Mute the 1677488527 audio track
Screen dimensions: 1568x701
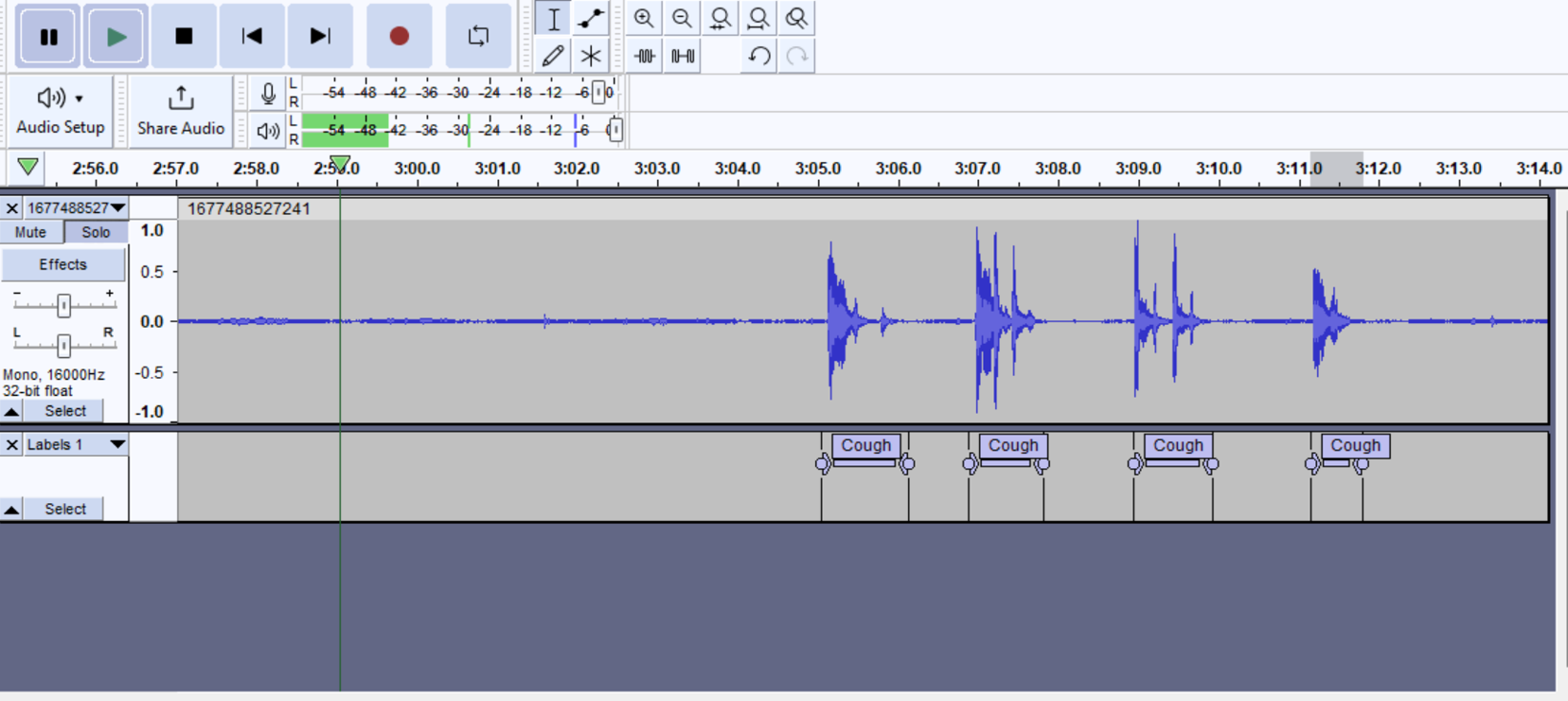coord(30,232)
